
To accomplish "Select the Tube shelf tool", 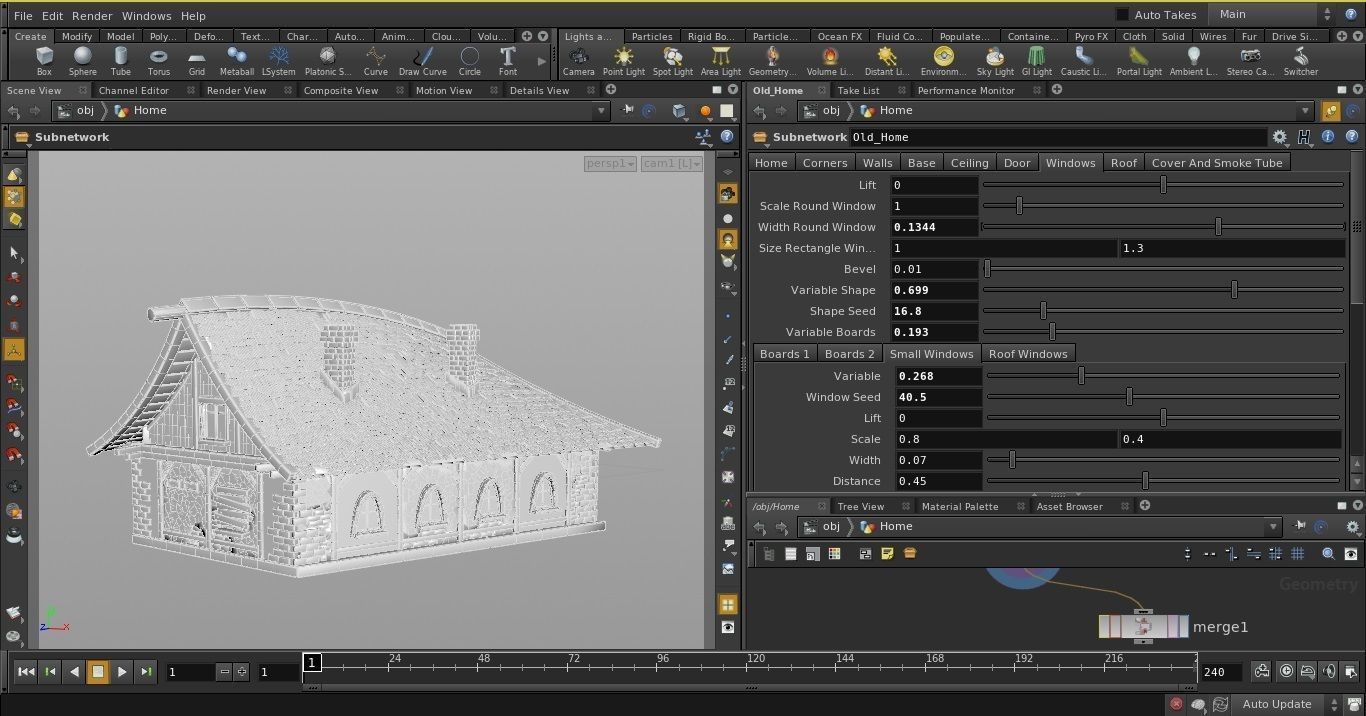I will pos(121,61).
